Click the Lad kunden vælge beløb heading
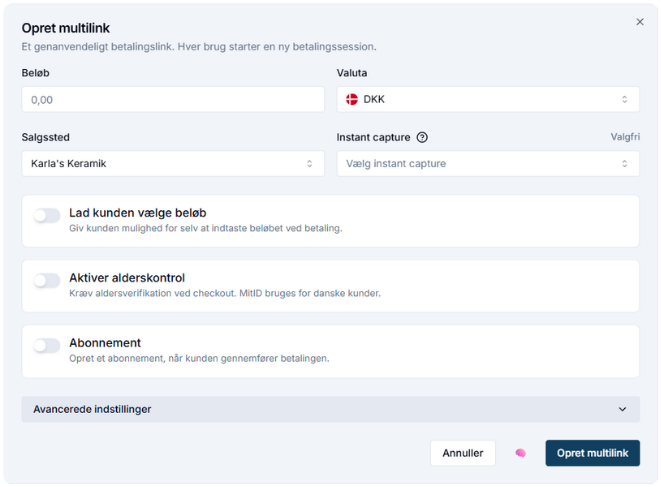The width and height of the screenshot is (661, 487). [138, 213]
